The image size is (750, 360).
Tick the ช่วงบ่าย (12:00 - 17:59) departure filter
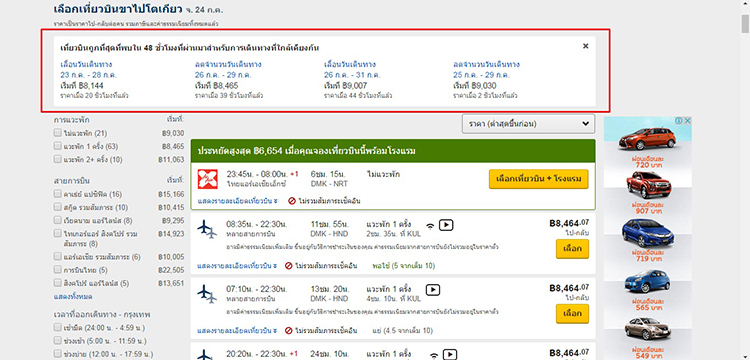click(x=57, y=354)
